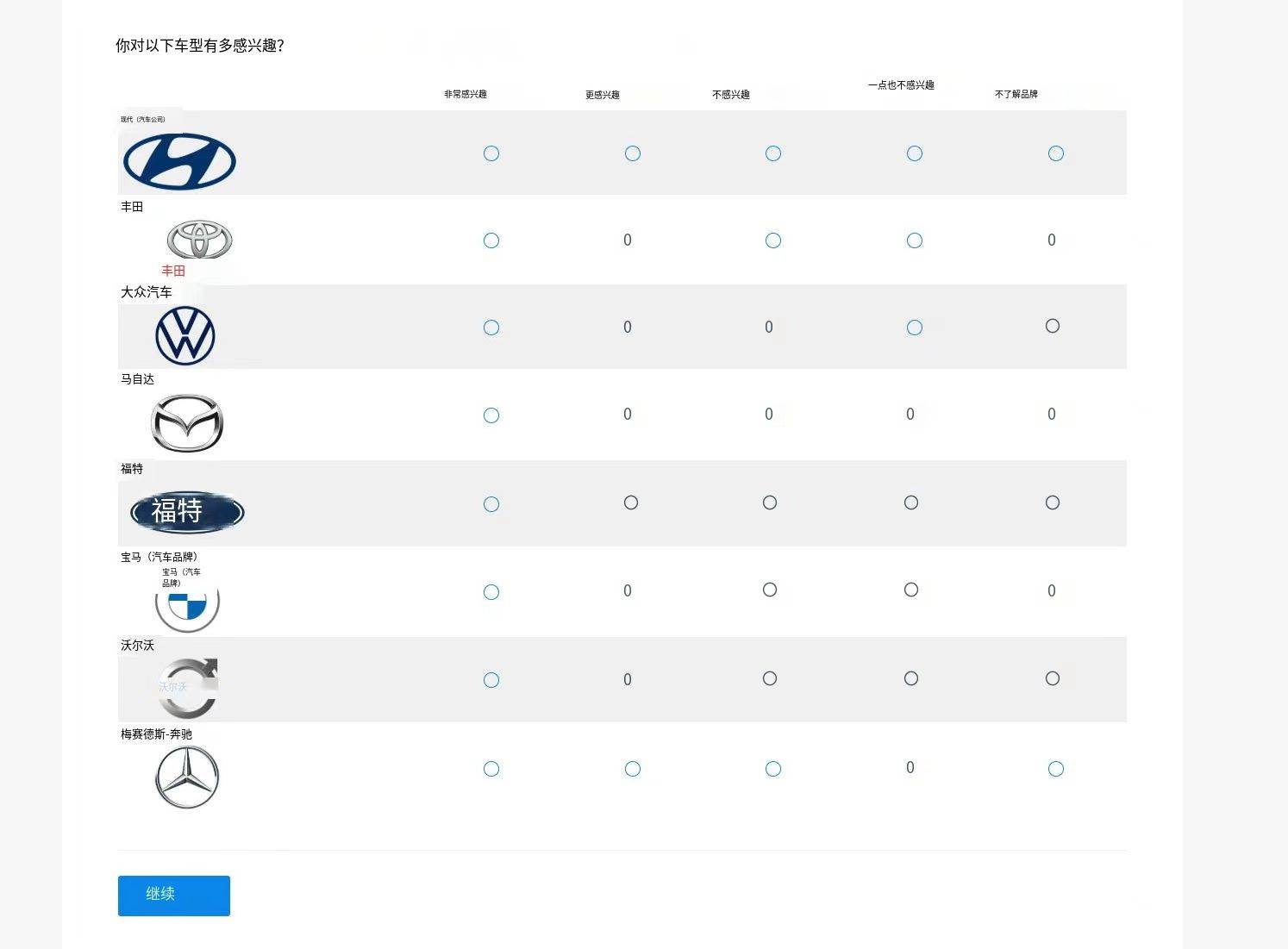Select 非常感兴趣 for 马自达
Viewport: 1288px width, 949px height.
(x=491, y=415)
